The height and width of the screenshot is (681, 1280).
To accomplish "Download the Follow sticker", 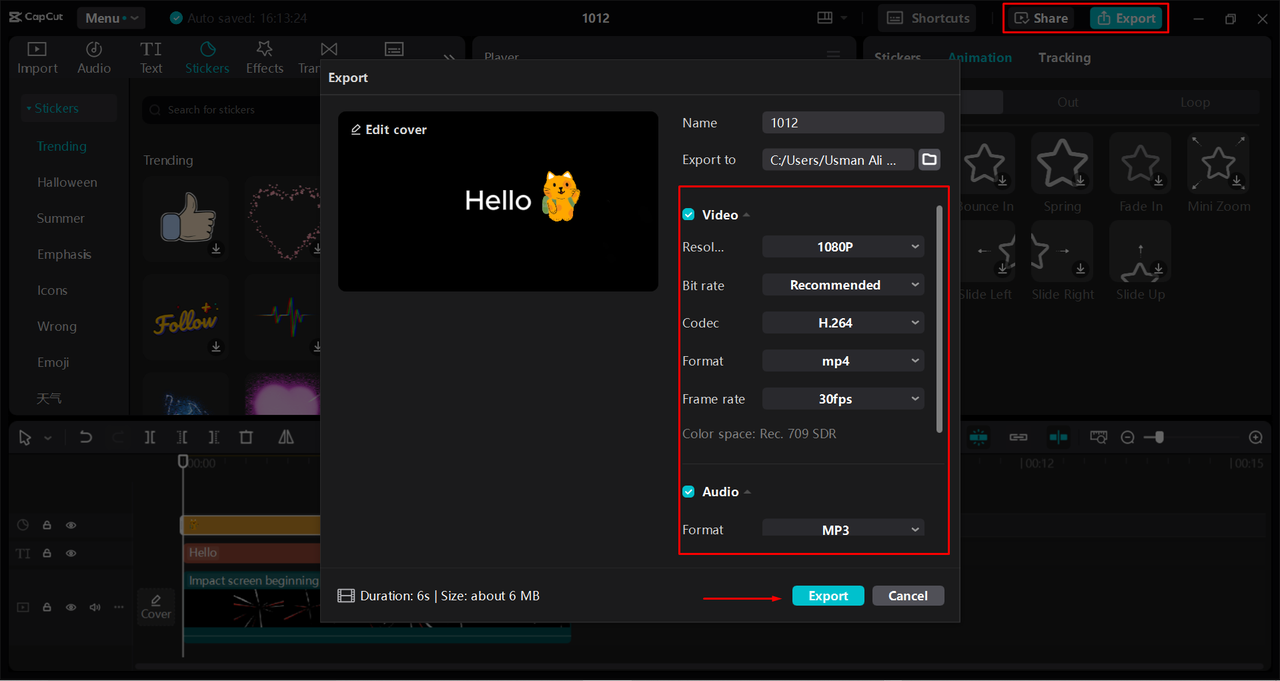I will coord(216,347).
